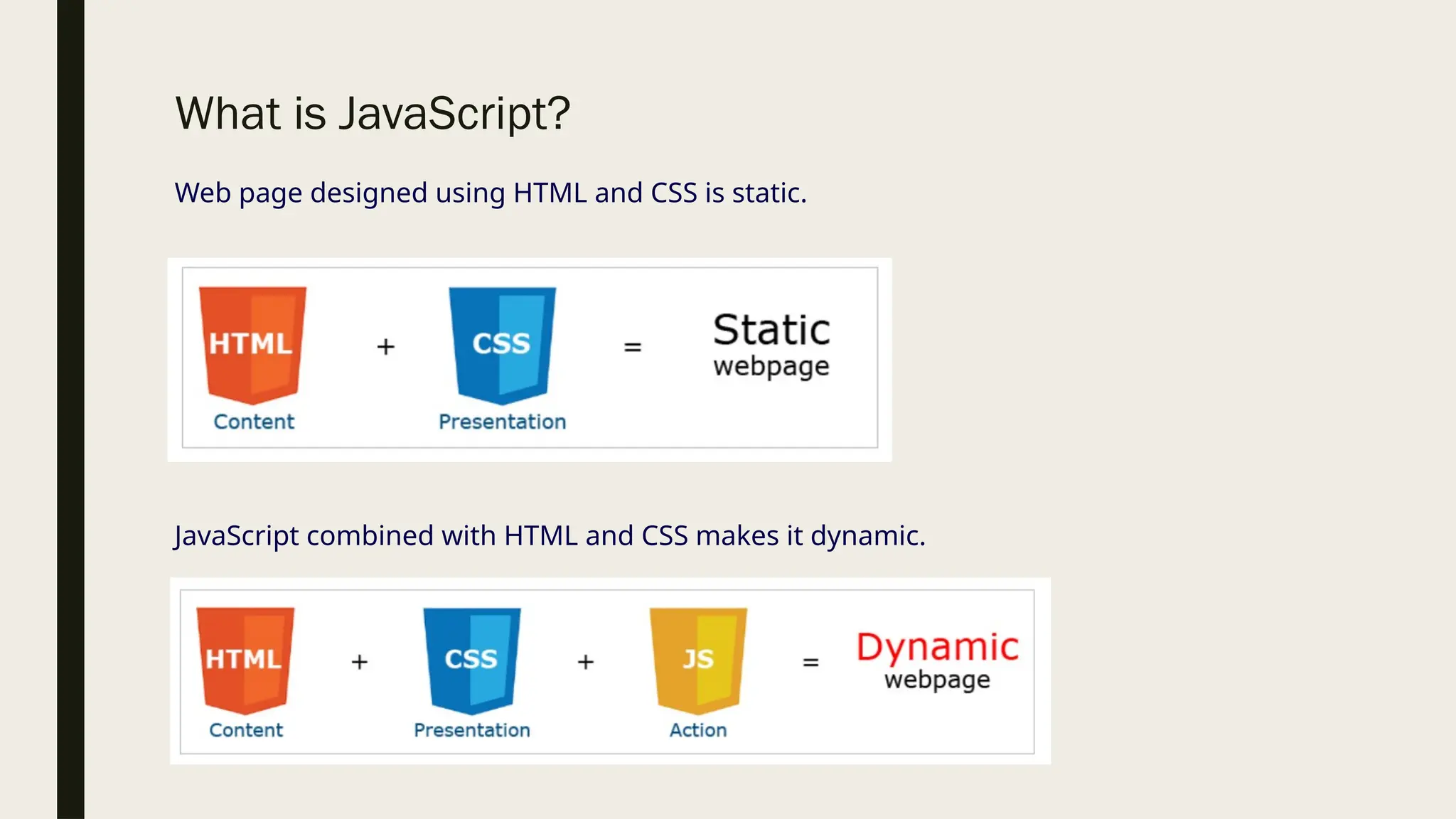Click the 'Action' label under JS

[698, 730]
